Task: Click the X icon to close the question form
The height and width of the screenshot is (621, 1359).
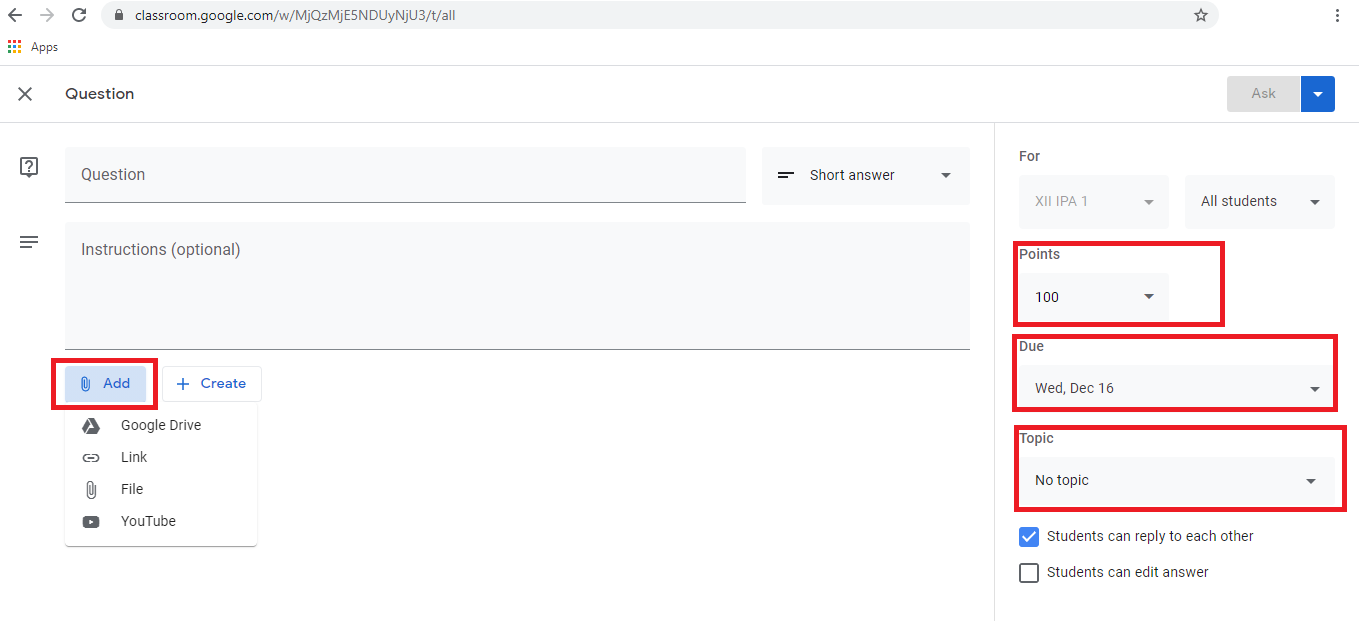Action: [25, 94]
